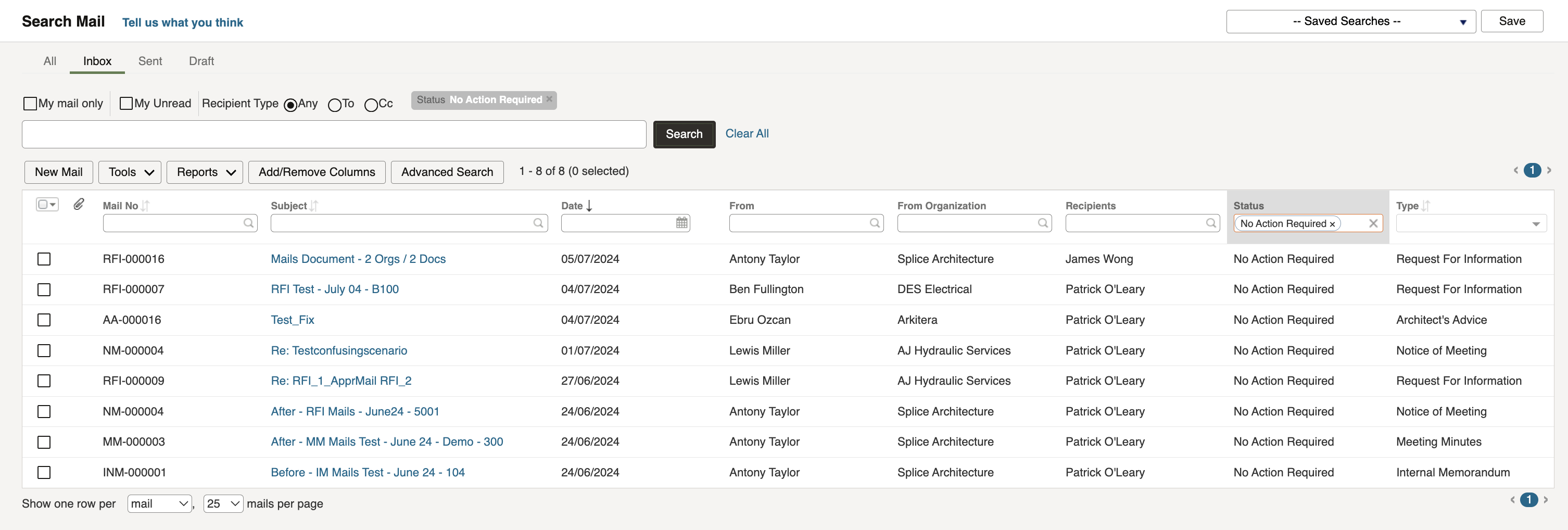This screenshot has width=1568, height=530.
Task: Switch to the Inbox tab
Action: tap(97, 61)
